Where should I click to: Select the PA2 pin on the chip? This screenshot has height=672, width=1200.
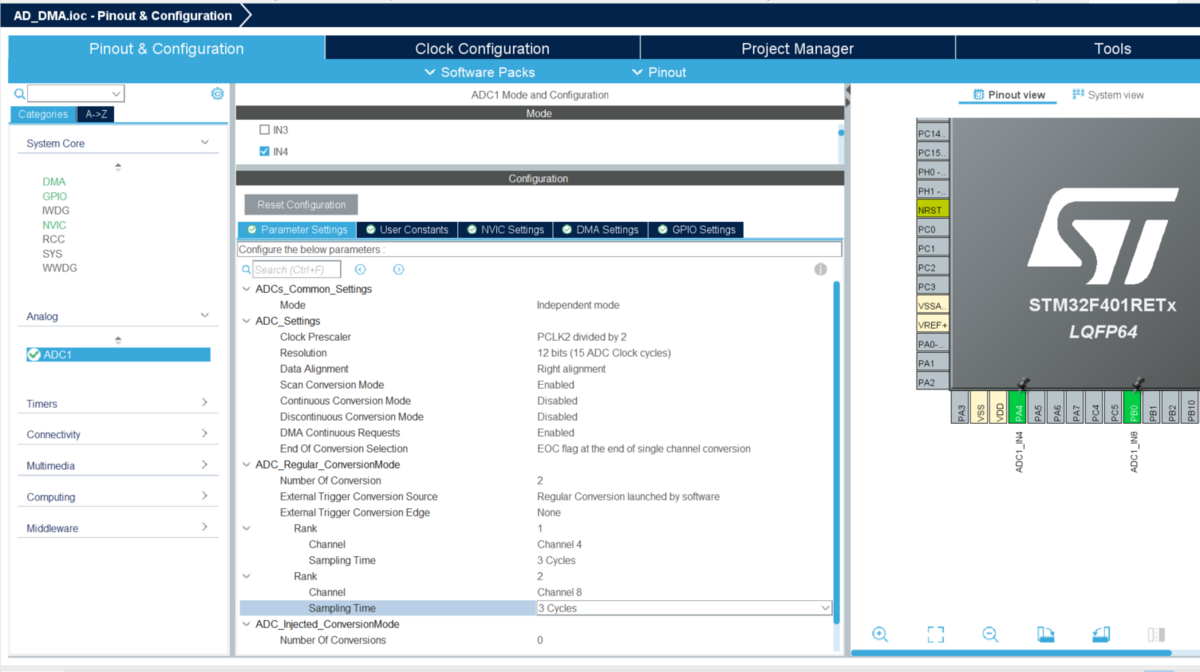tap(932, 382)
